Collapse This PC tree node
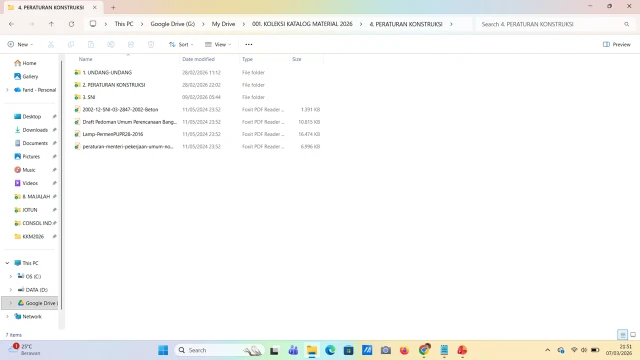640x360 pixels. click(x=7, y=263)
